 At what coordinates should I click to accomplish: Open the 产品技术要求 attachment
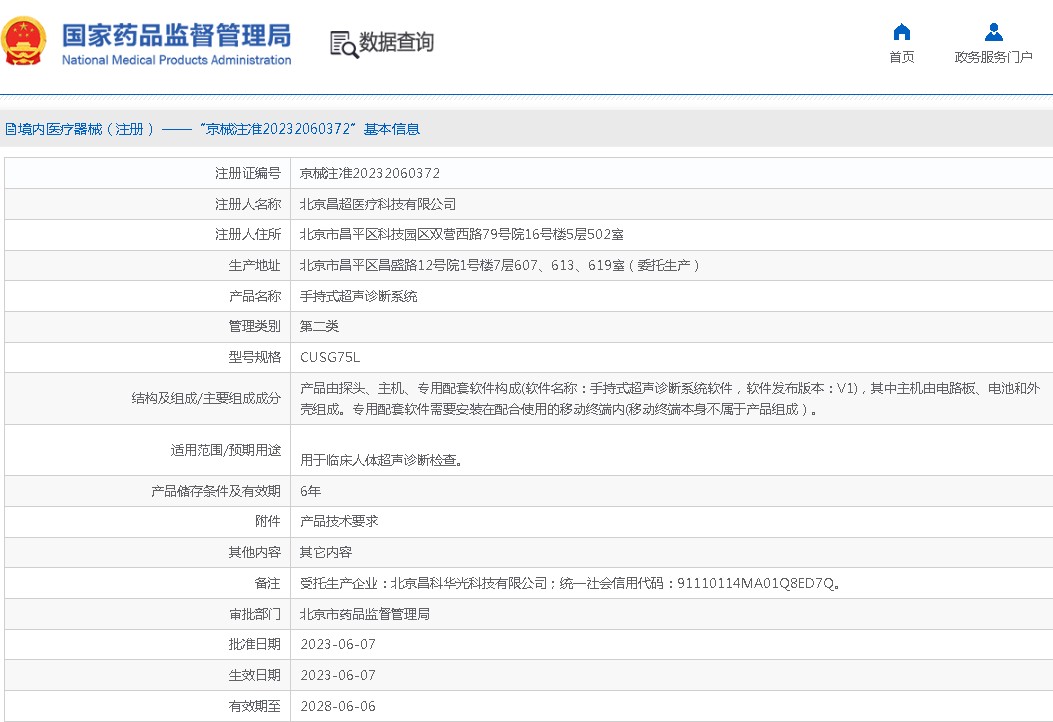[339, 521]
